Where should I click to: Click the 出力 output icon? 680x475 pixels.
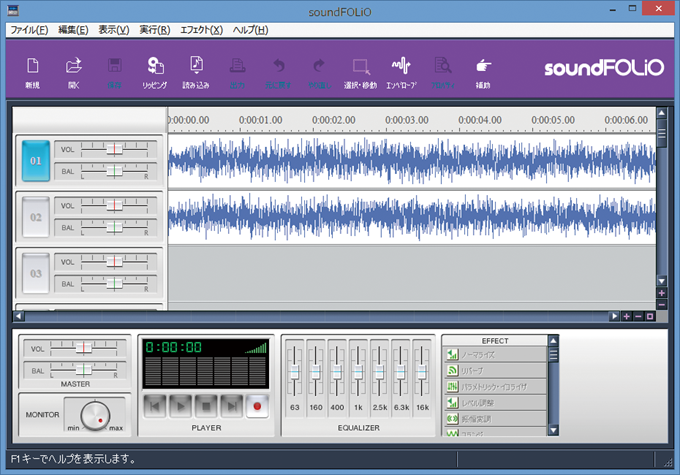tap(237, 72)
